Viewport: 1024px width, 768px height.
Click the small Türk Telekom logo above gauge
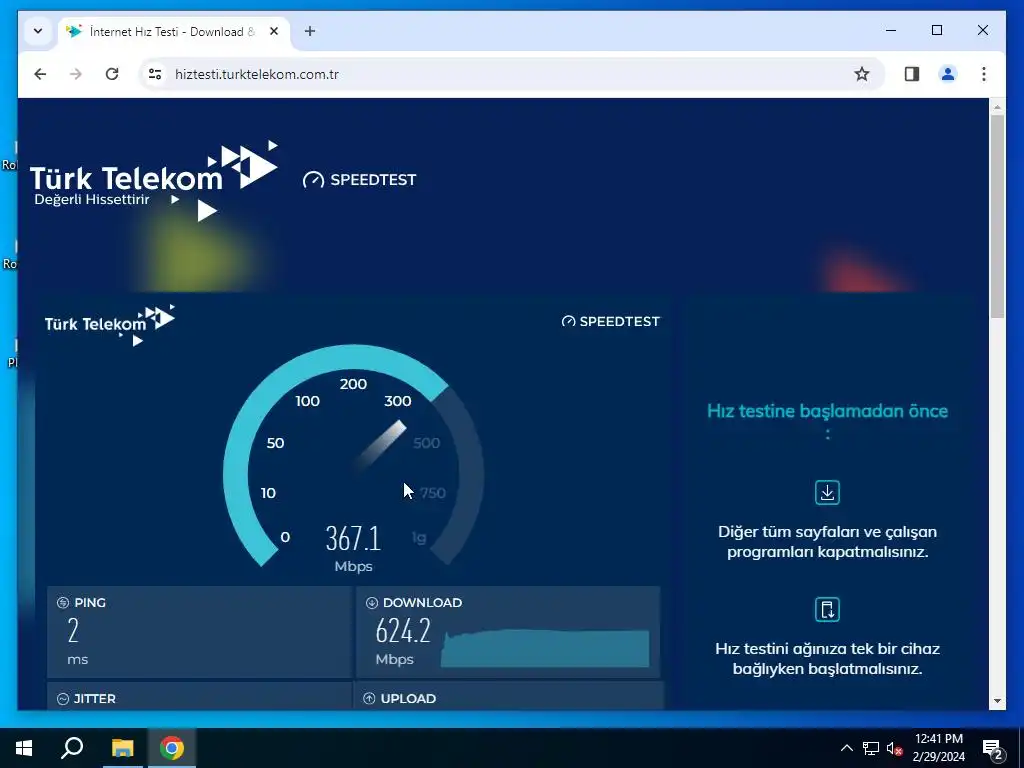click(110, 325)
